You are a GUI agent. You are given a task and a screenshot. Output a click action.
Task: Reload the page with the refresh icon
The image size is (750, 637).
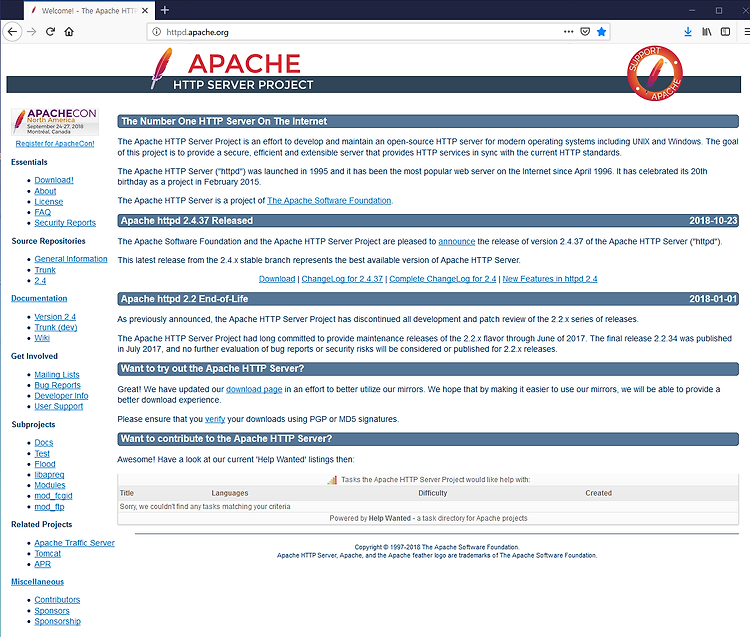tap(50, 32)
